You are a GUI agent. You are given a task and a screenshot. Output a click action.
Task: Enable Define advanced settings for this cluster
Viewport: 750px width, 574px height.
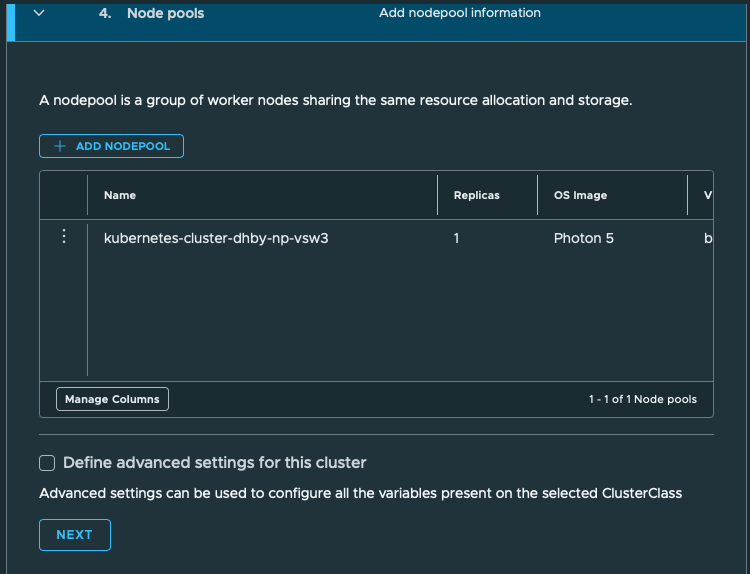(x=47, y=463)
